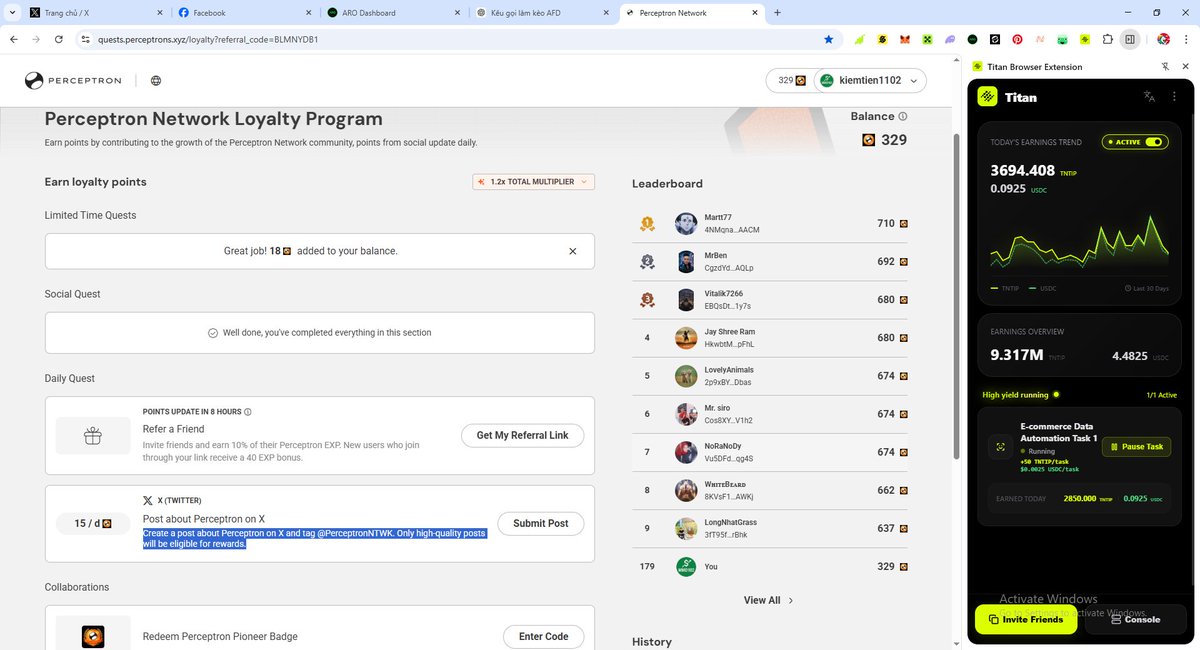Screen dimensions: 1200x650
Task: Toggle the browser side panel button
Action: [x=1130, y=39]
